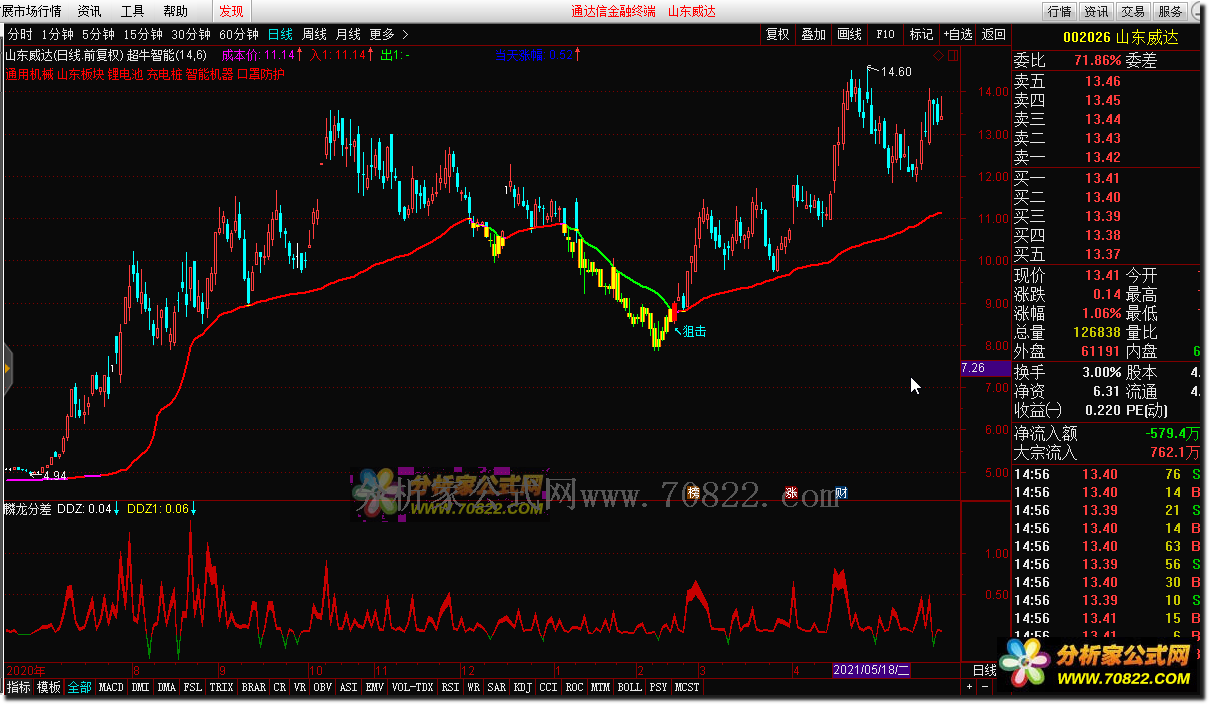Click the diamond icon in chart corner
The height and width of the screenshot is (704, 1210).
click(939, 56)
